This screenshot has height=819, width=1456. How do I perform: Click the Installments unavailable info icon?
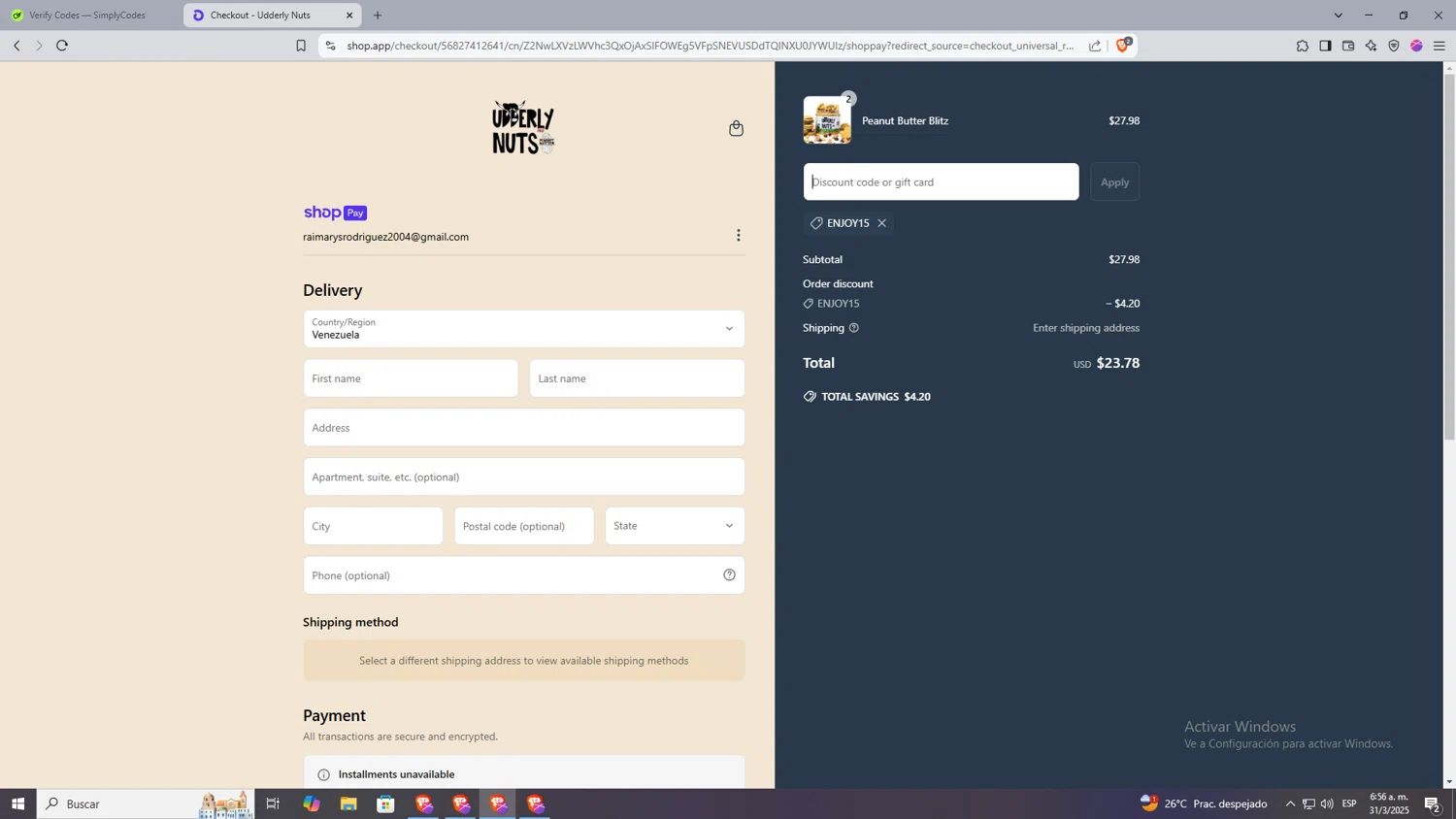[323, 774]
